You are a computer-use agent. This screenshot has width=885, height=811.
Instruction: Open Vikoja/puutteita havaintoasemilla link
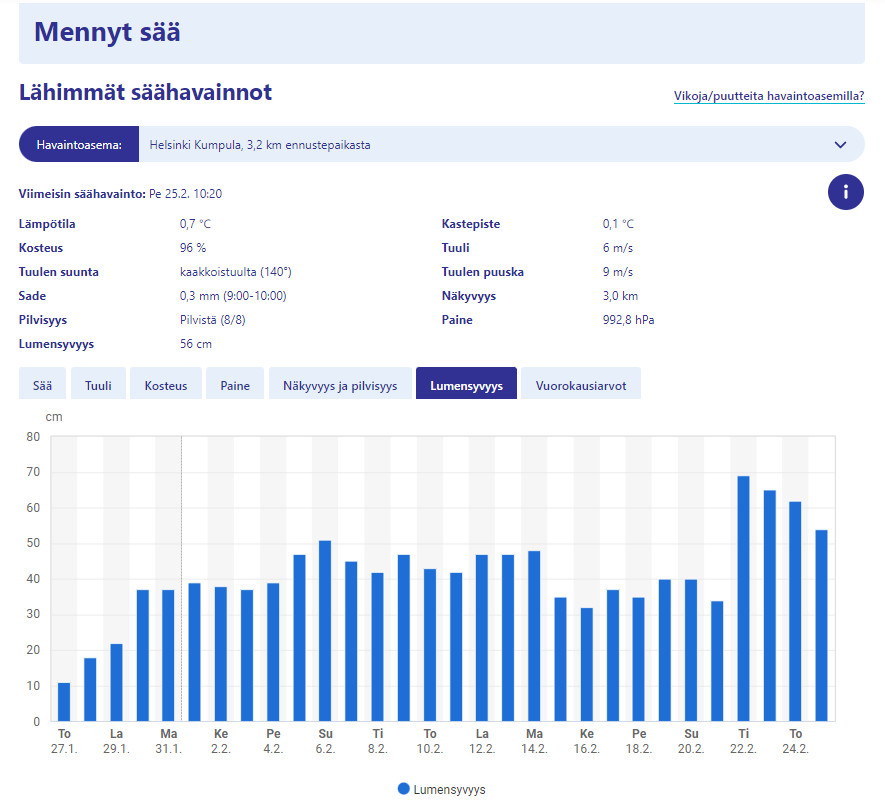(x=768, y=97)
